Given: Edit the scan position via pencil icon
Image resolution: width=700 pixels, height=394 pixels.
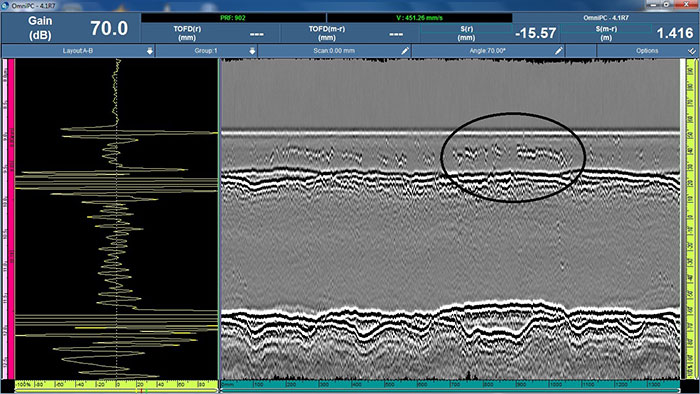Looking at the screenshot, I should (405, 51).
